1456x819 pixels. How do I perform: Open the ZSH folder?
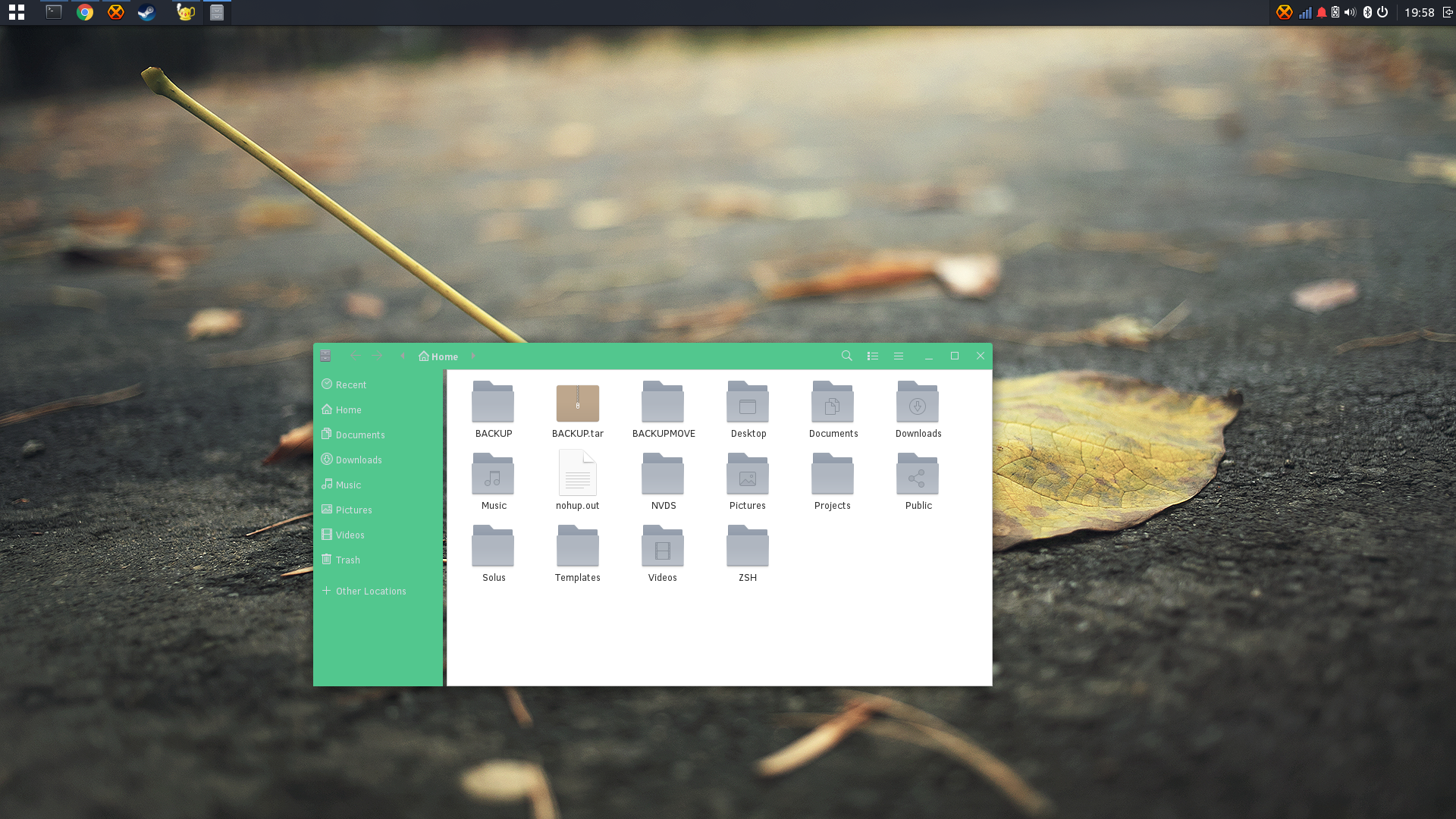(748, 554)
